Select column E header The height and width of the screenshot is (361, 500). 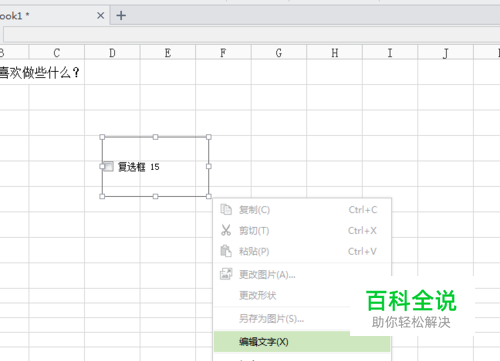pos(168,53)
